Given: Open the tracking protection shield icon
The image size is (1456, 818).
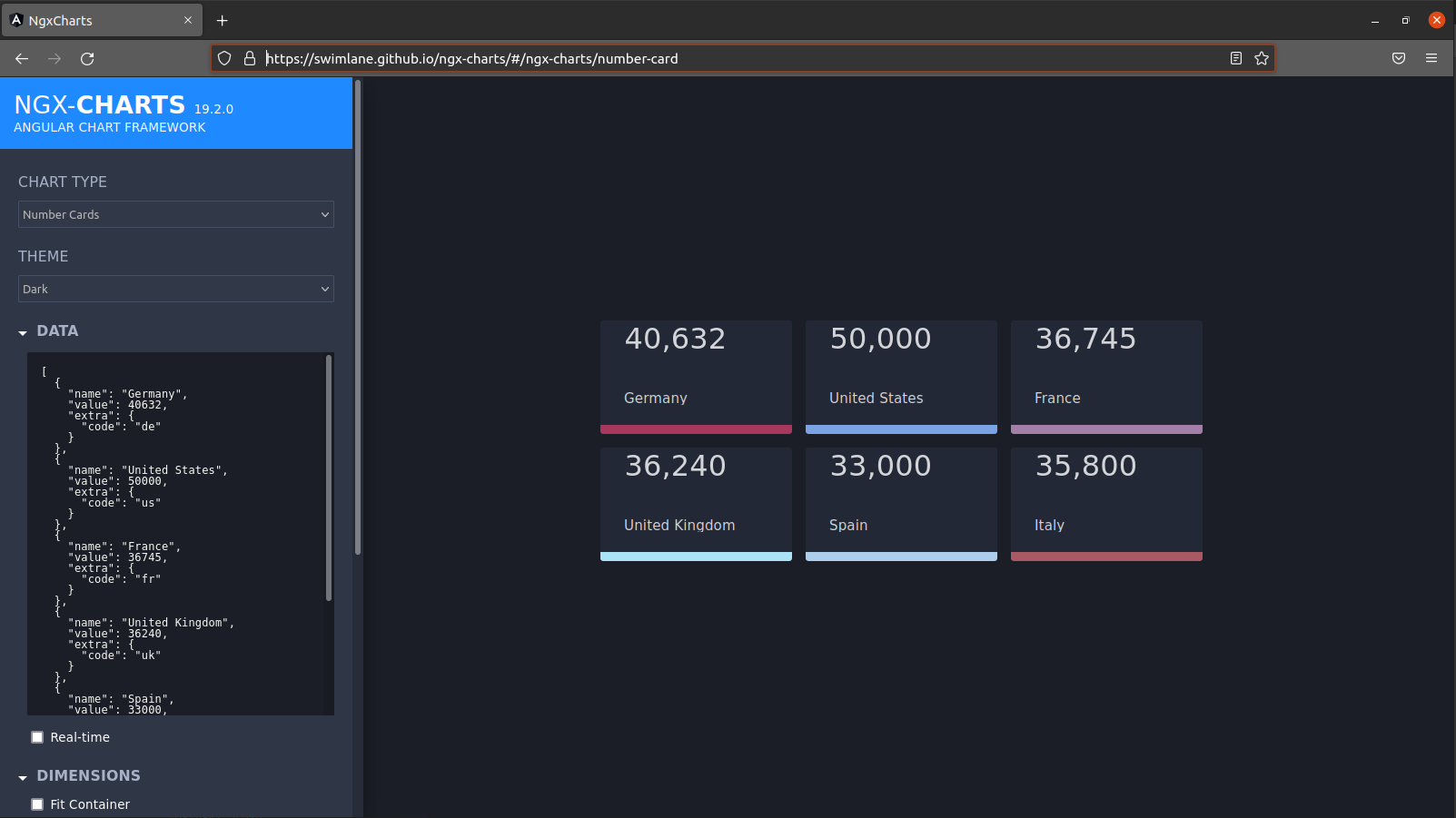Looking at the screenshot, I should tap(223, 58).
